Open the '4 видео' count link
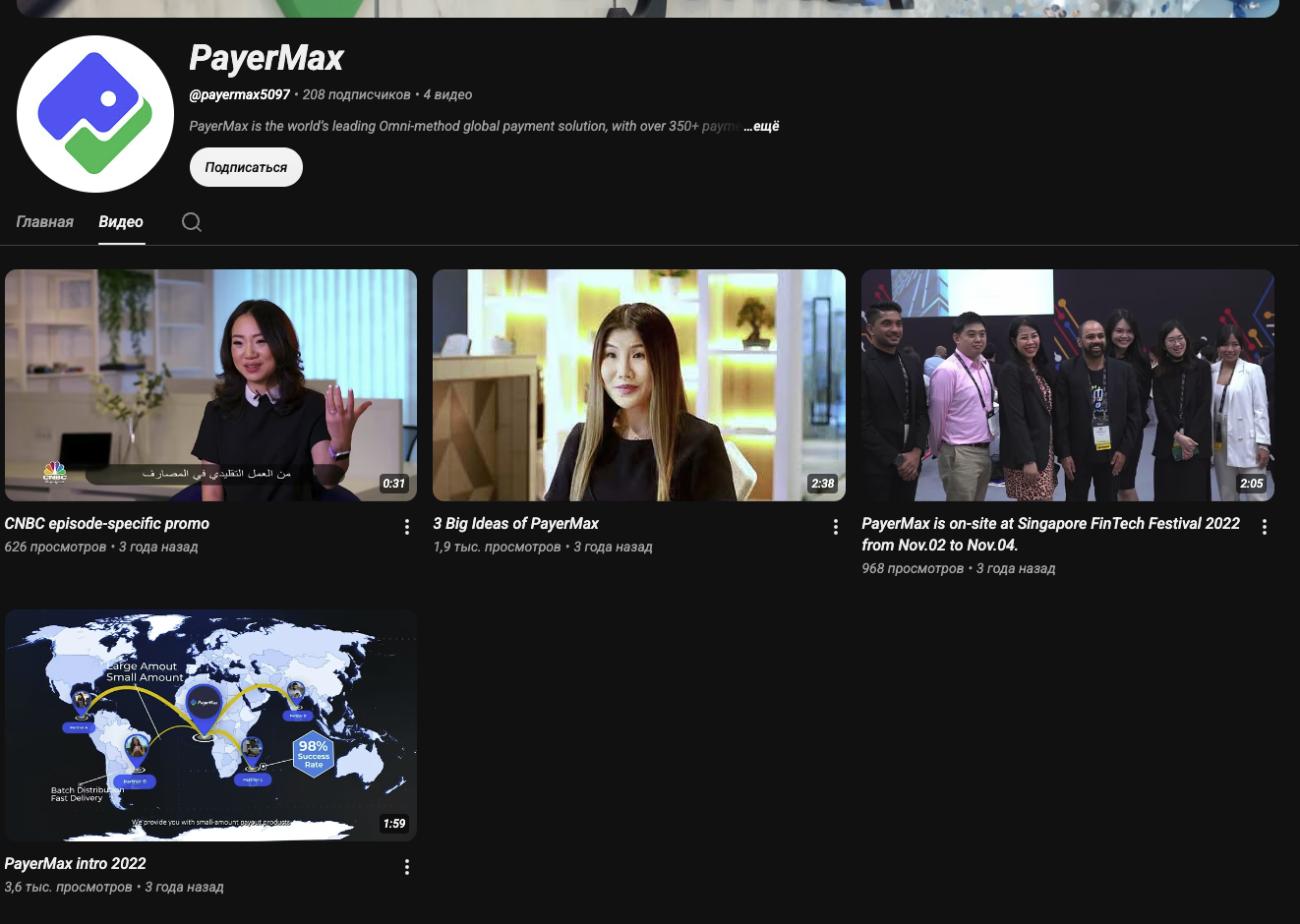This screenshot has height=924, width=1300. click(447, 94)
